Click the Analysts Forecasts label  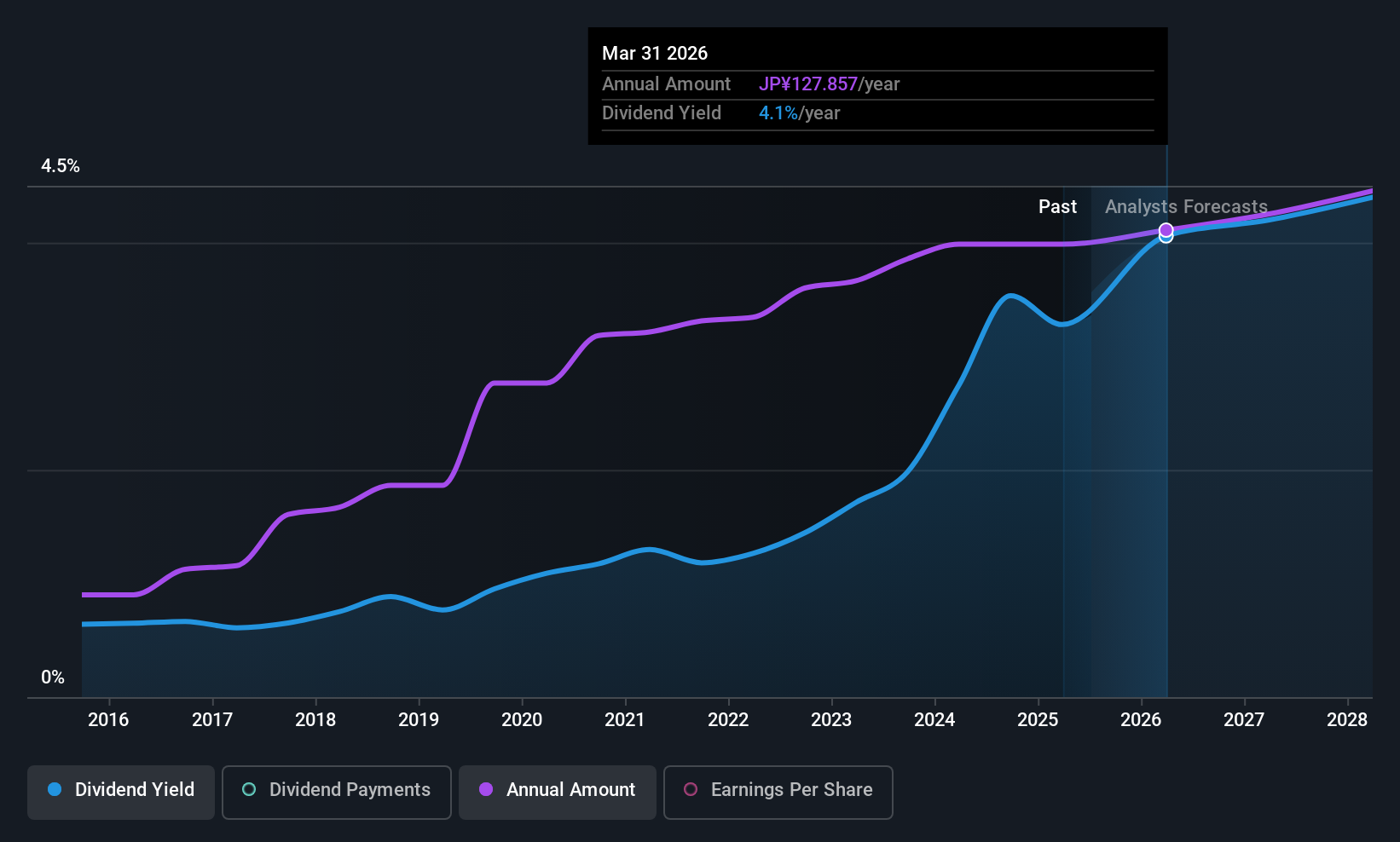pyautogui.click(x=1186, y=207)
